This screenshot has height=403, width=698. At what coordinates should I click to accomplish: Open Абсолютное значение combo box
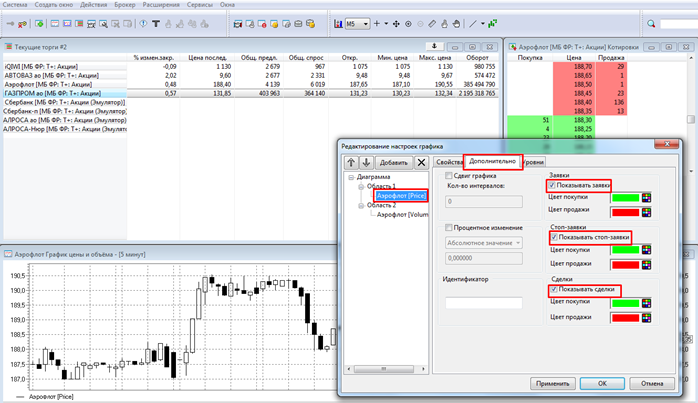coord(484,243)
